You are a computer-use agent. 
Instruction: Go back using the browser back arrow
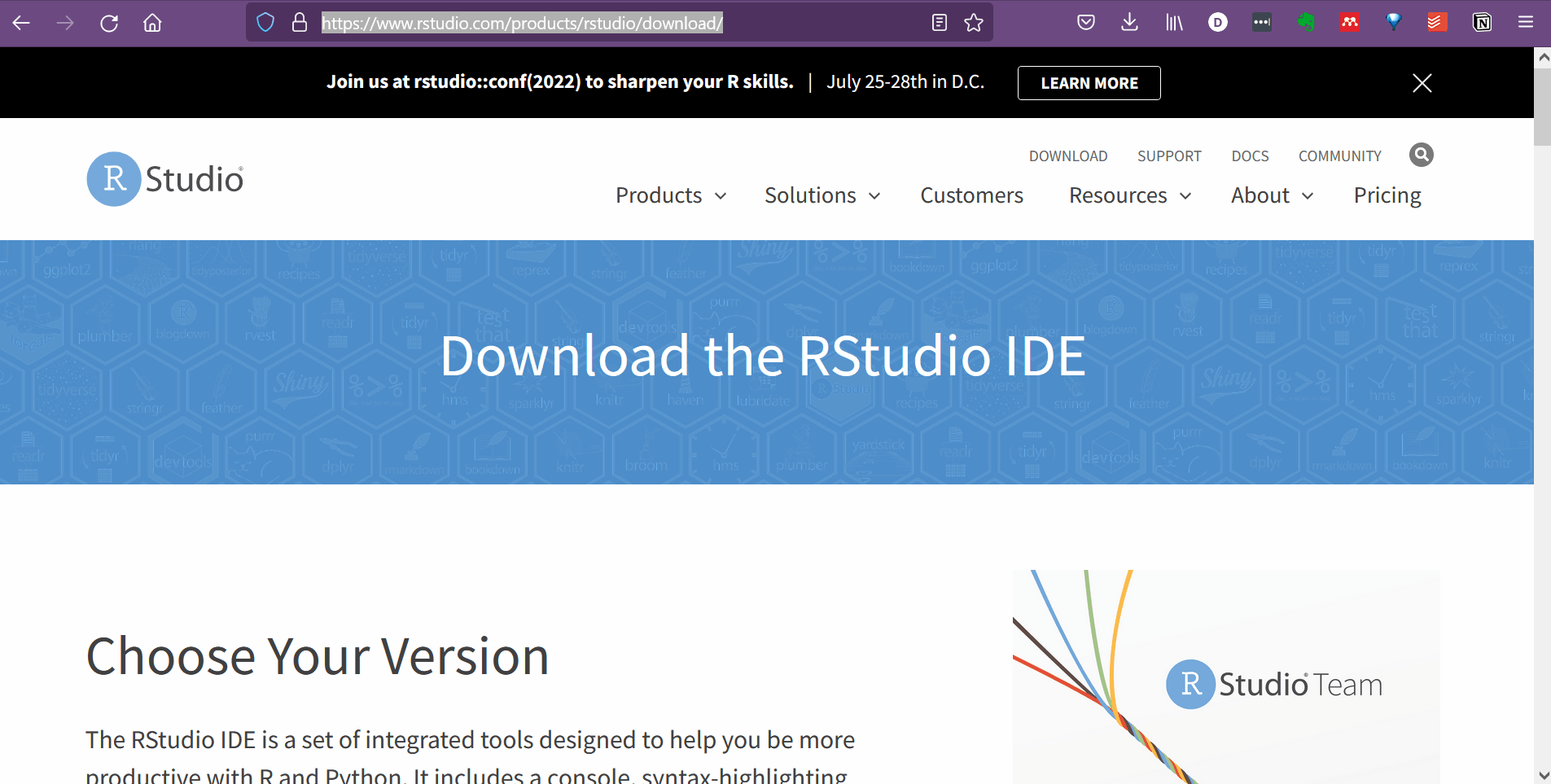pos(22,23)
